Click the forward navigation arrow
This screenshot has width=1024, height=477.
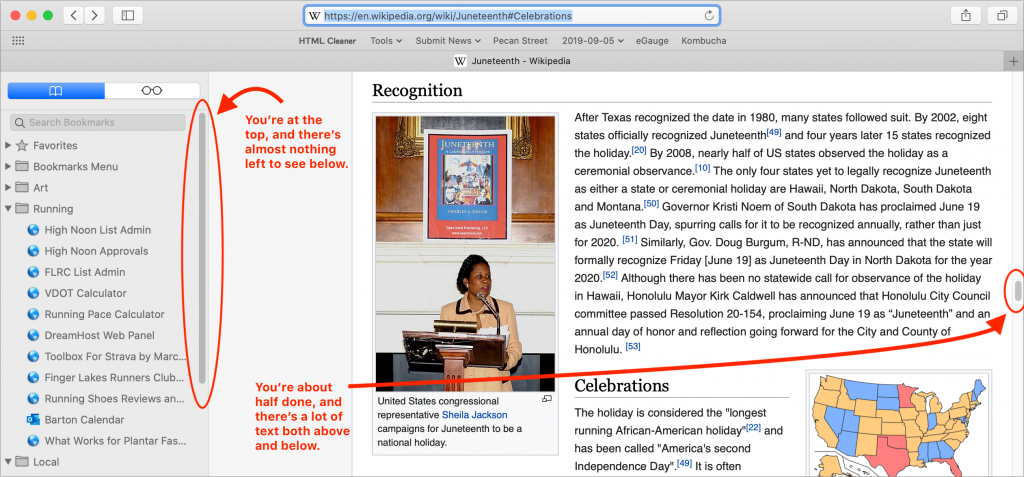pos(95,15)
